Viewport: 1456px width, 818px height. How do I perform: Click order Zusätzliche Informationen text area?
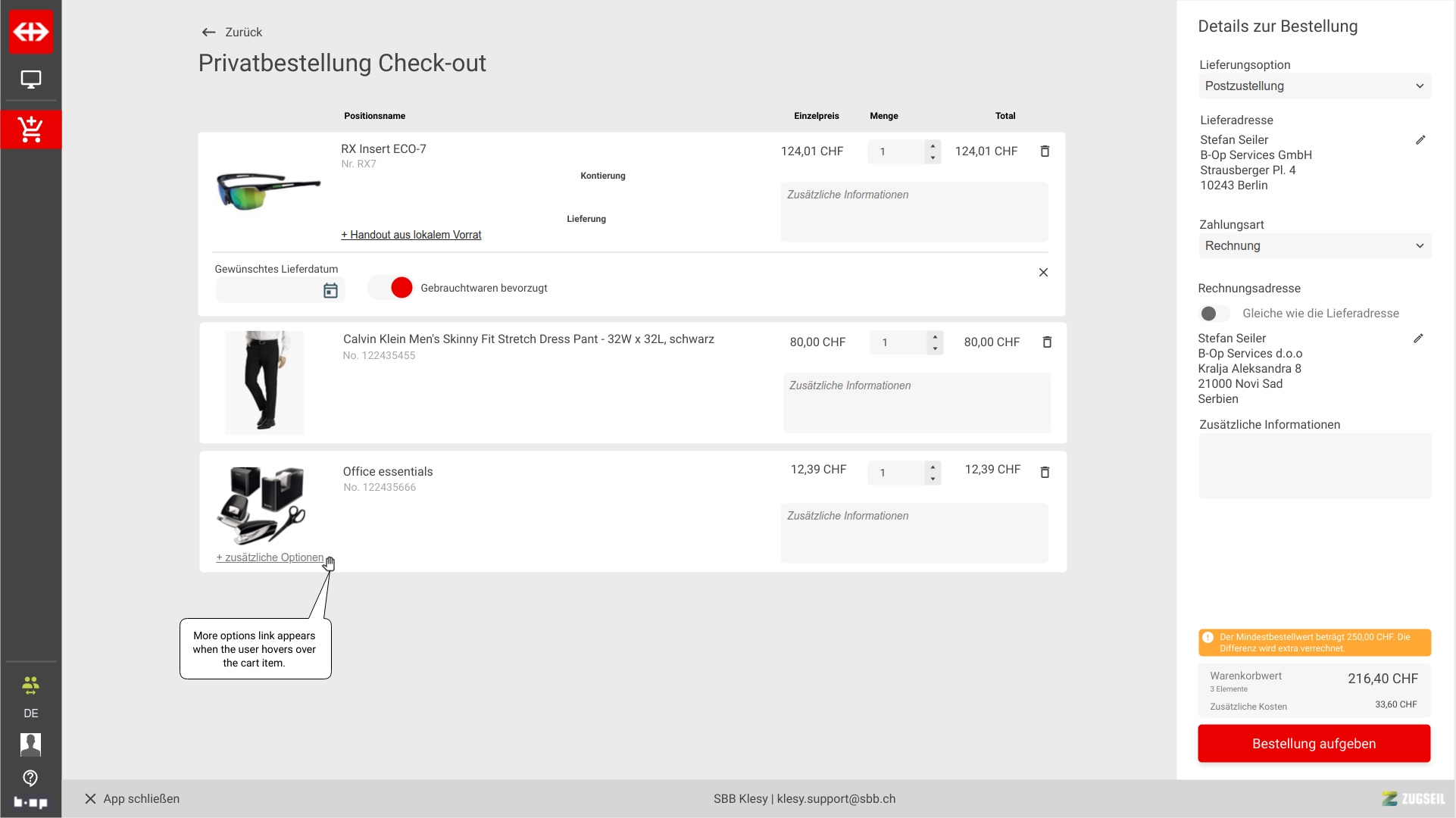1314,466
